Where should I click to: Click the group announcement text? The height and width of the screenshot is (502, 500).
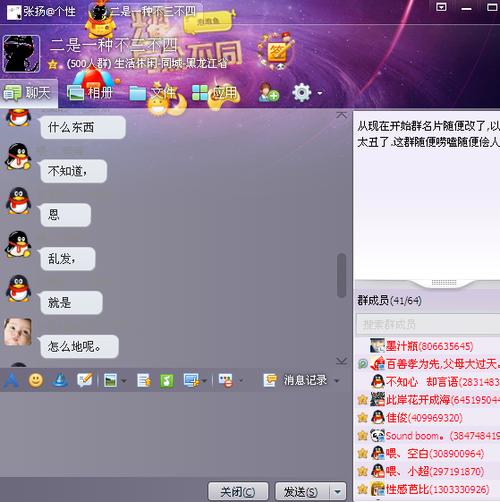[x=428, y=134]
